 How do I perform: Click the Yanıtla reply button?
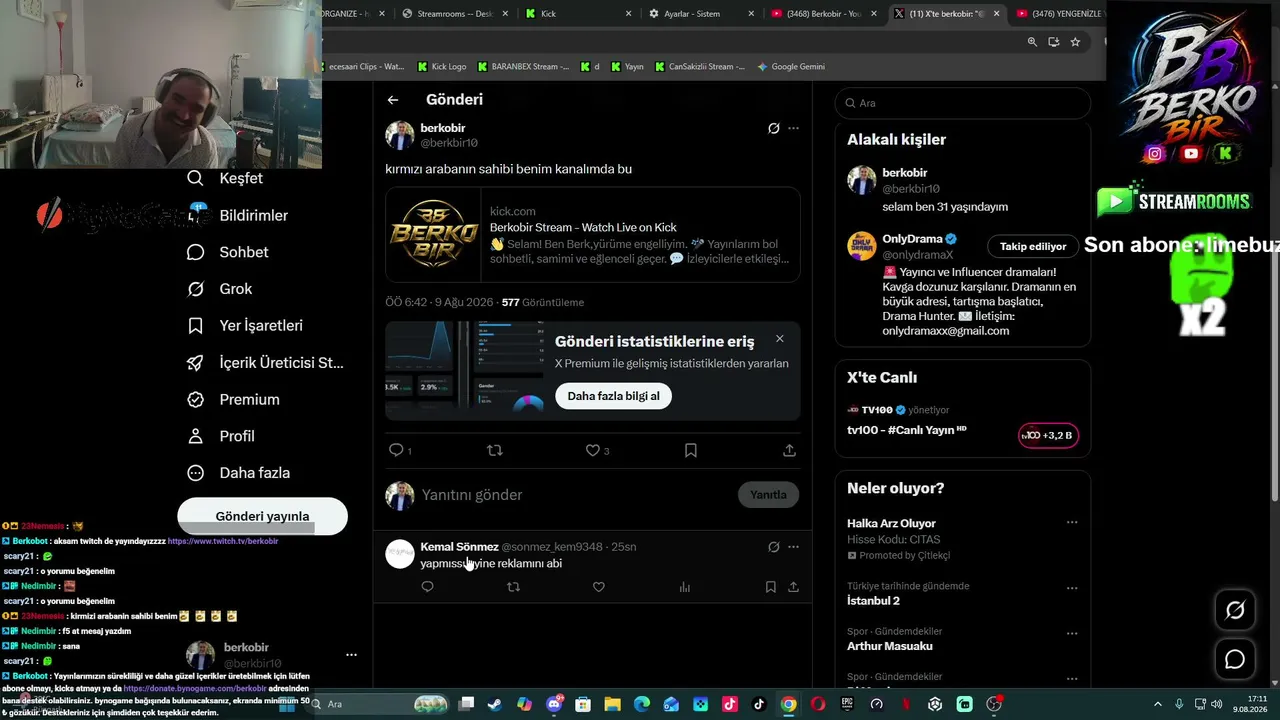pos(768,495)
